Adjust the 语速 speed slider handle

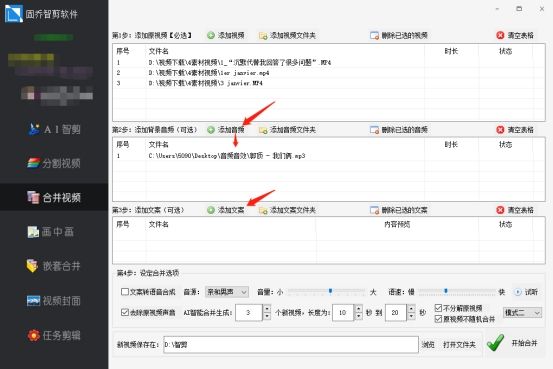(x=446, y=291)
